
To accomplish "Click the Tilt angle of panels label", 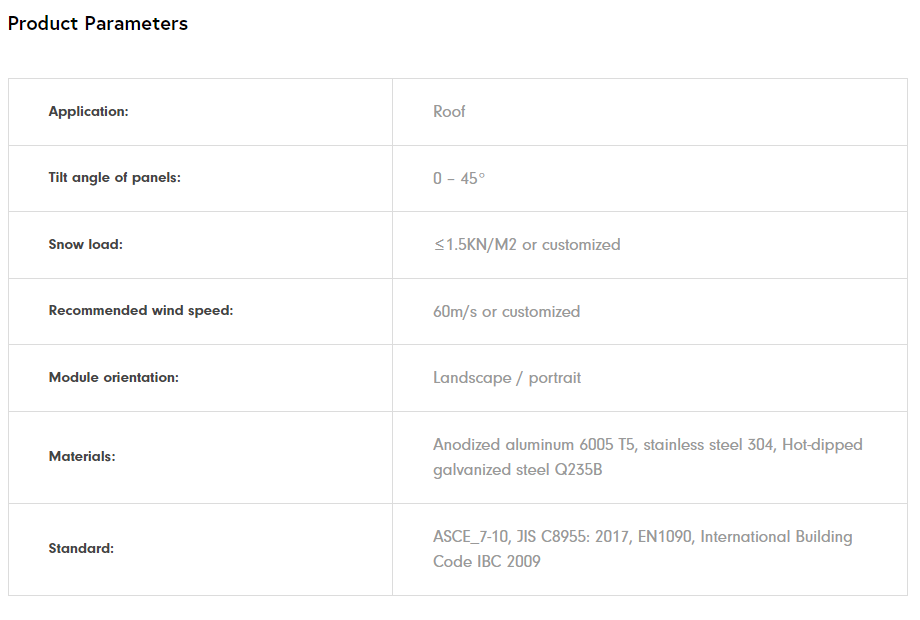I will click(x=115, y=178).
